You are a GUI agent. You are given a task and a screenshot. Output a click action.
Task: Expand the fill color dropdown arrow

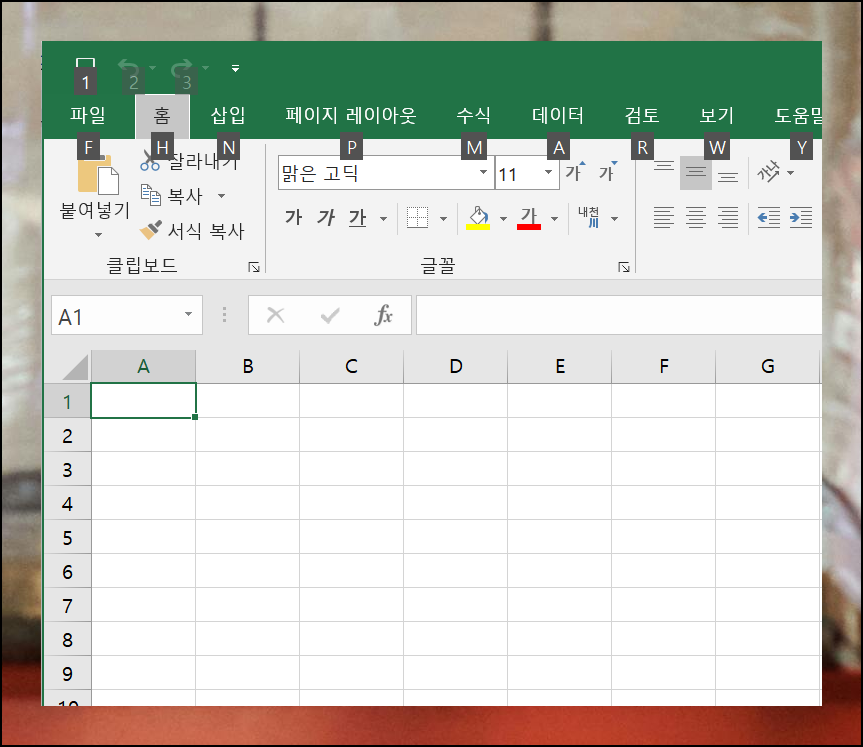(x=503, y=219)
